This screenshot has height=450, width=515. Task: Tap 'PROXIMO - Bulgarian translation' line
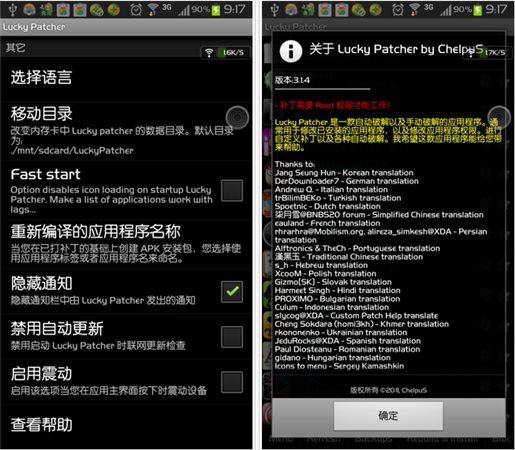(x=337, y=299)
